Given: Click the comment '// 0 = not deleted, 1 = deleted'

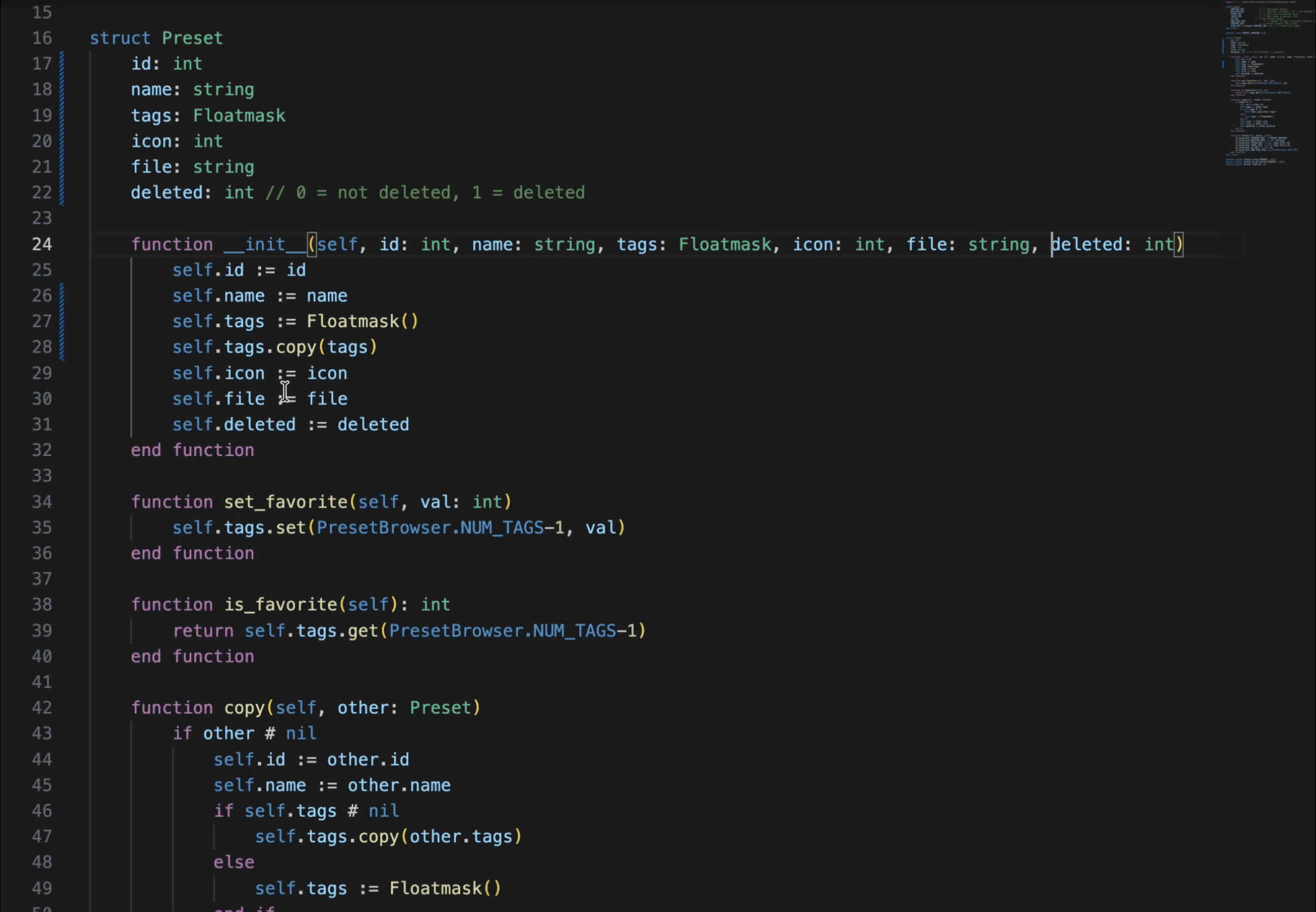Looking at the screenshot, I should coord(425,192).
